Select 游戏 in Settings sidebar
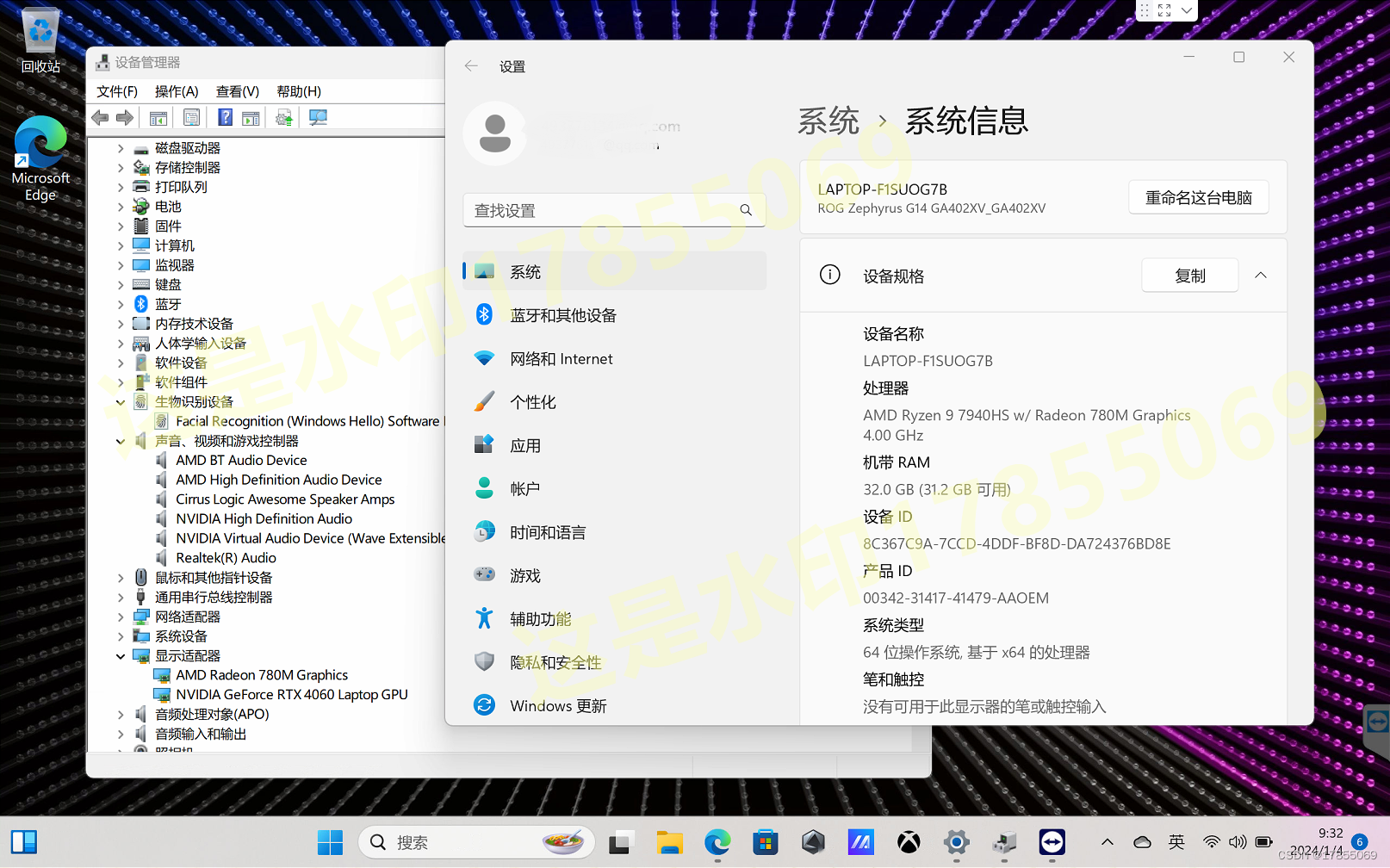Viewport: 1390px width, 868px height. click(x=614, y=575)
